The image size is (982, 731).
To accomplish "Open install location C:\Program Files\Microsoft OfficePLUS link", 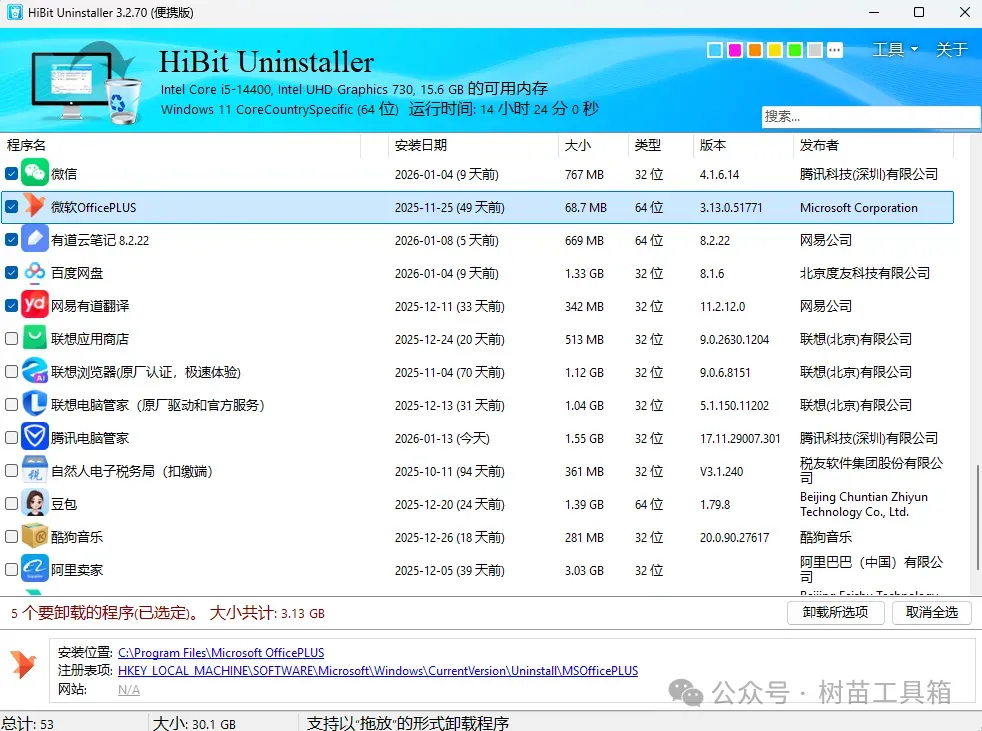I will (221, 653).
